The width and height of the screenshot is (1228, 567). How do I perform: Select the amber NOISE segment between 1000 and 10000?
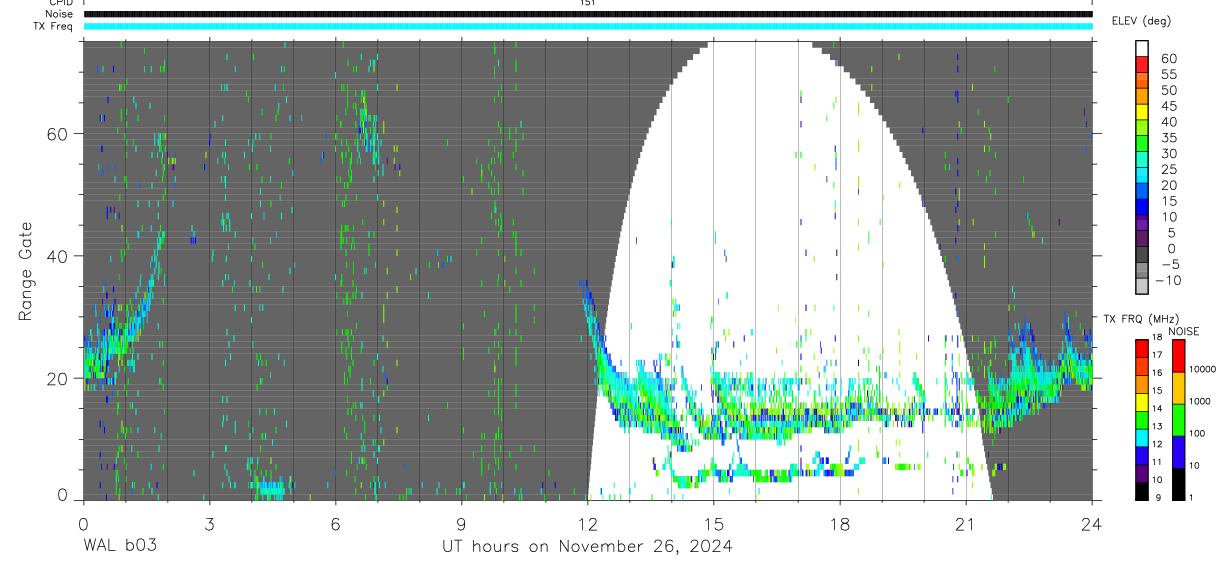click(1178, 387)
